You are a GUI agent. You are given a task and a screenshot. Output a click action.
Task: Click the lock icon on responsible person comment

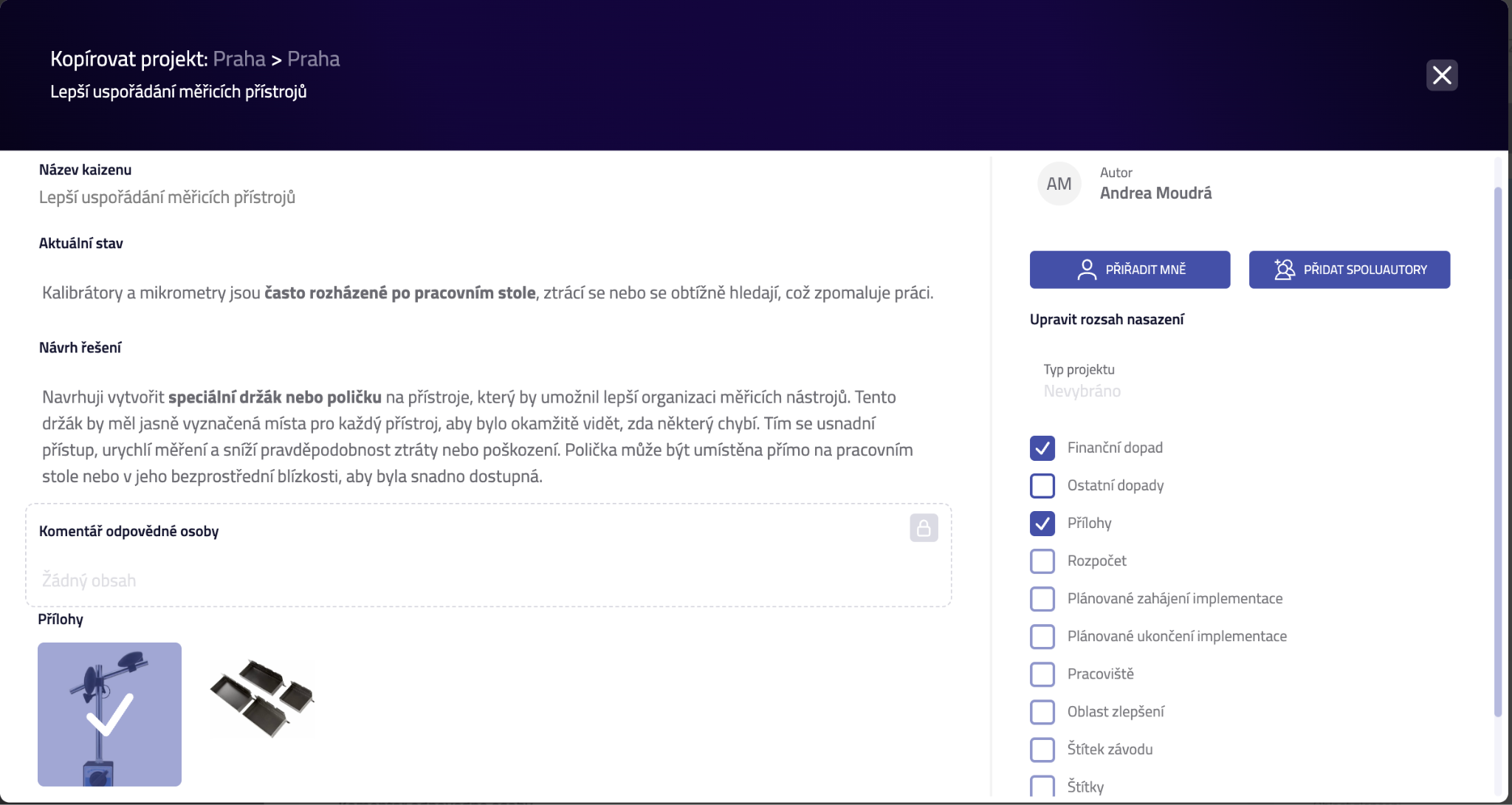924,528
